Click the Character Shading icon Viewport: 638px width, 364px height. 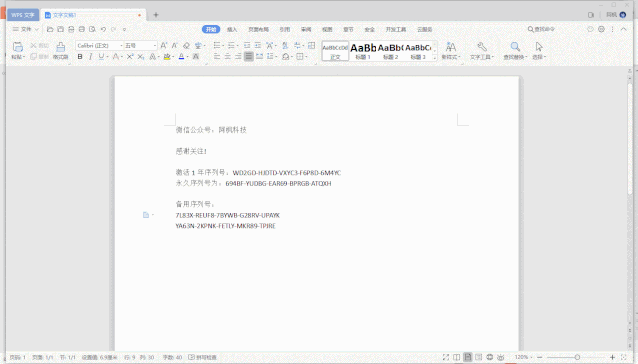tap(196, 57)
